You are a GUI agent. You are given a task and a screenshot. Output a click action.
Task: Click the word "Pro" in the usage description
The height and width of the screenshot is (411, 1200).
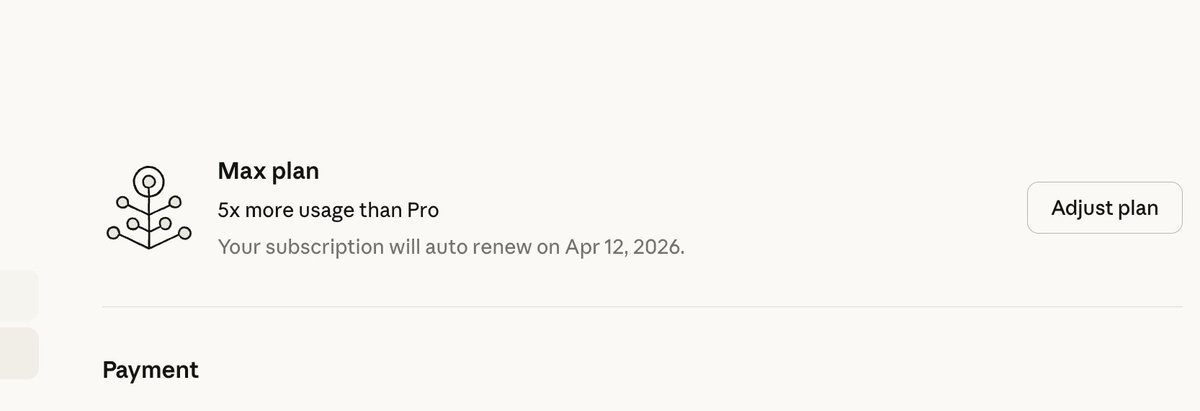pyautogui.click(x=422, y=210)
